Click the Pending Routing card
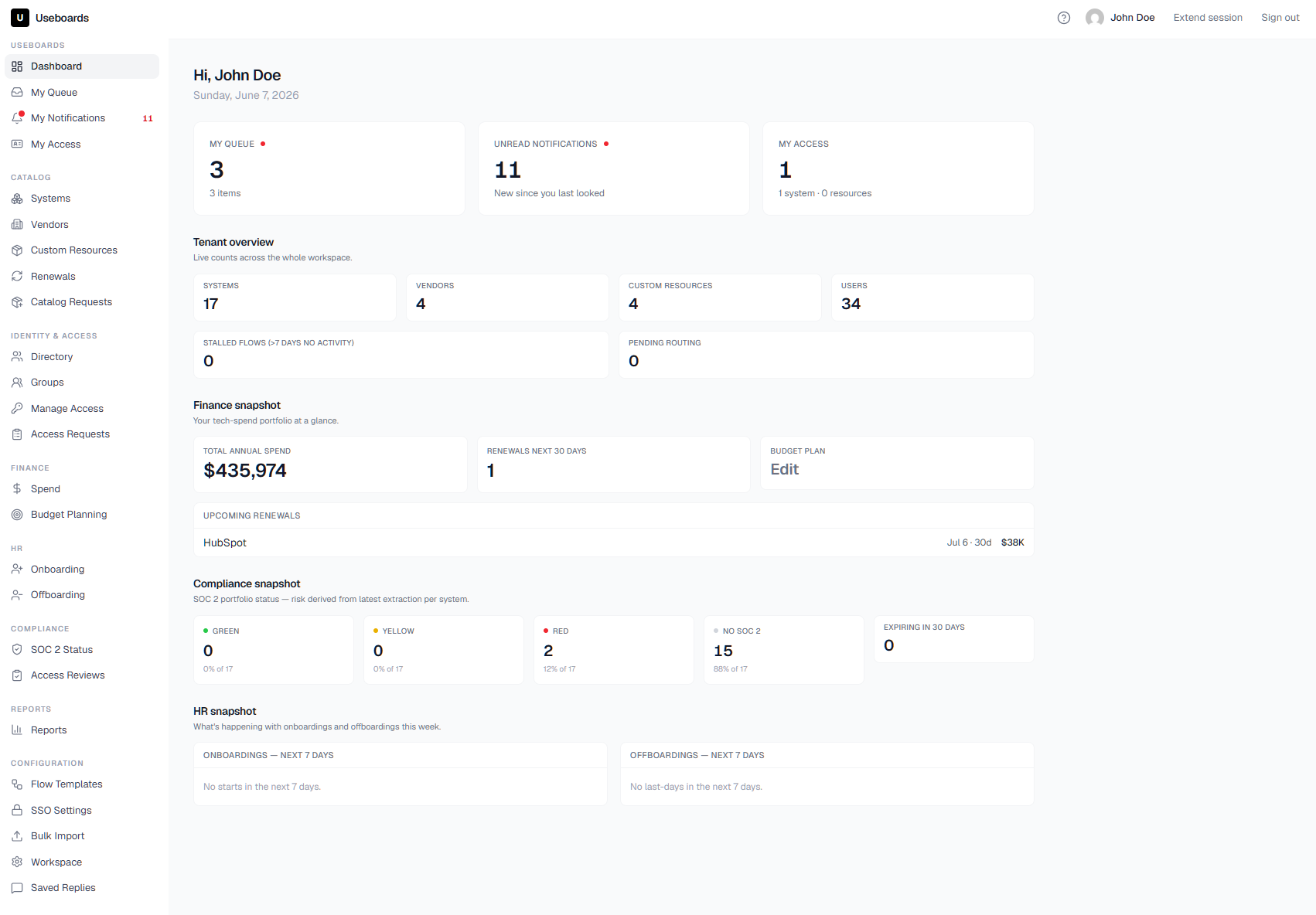 pos(827,355)
